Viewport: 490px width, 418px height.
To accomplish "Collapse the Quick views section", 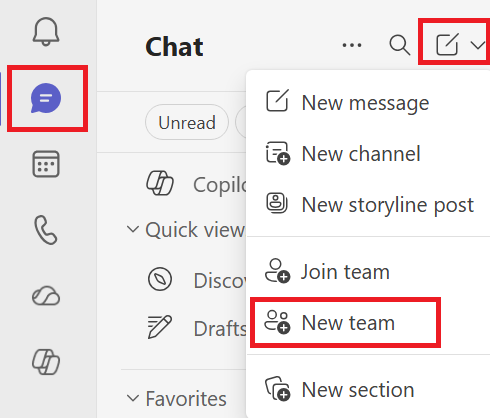I will (x=133, y=229).
